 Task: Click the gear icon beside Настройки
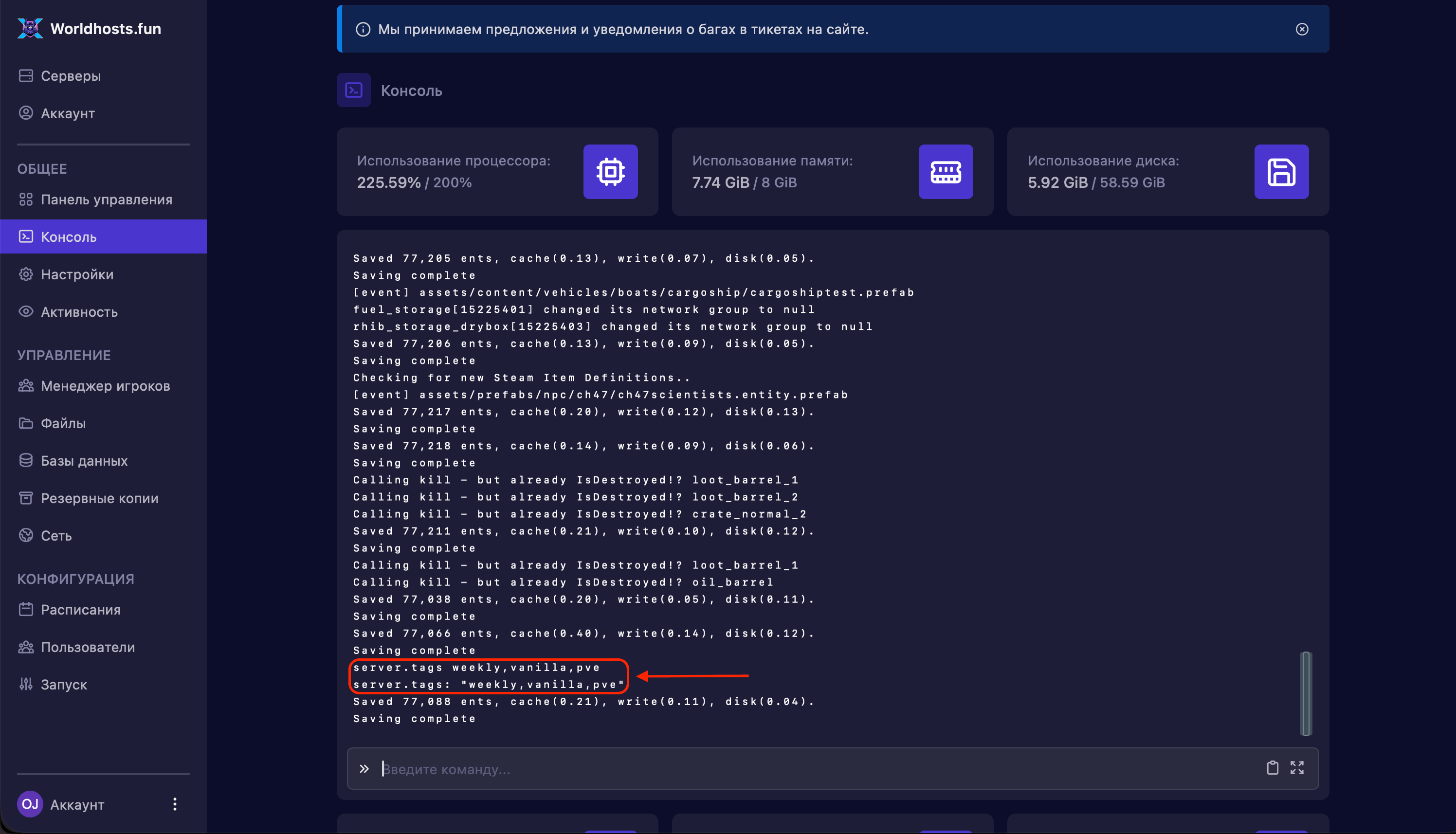[x=26, y=274]
